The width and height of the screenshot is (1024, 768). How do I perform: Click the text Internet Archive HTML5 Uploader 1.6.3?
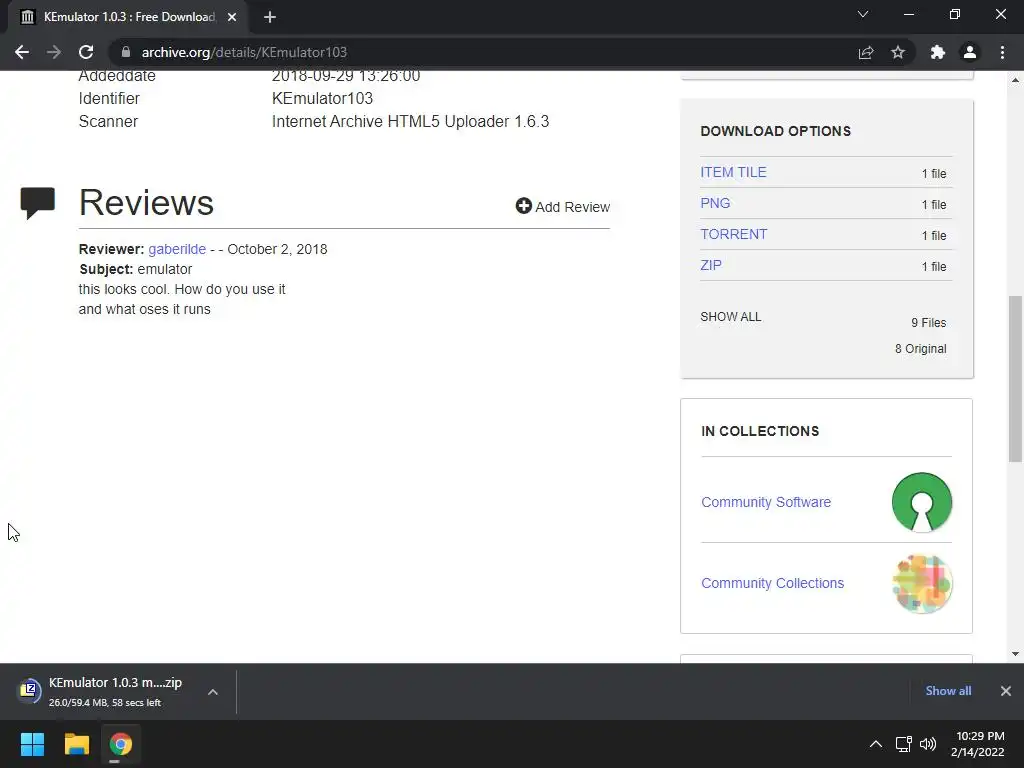(410, 121)
